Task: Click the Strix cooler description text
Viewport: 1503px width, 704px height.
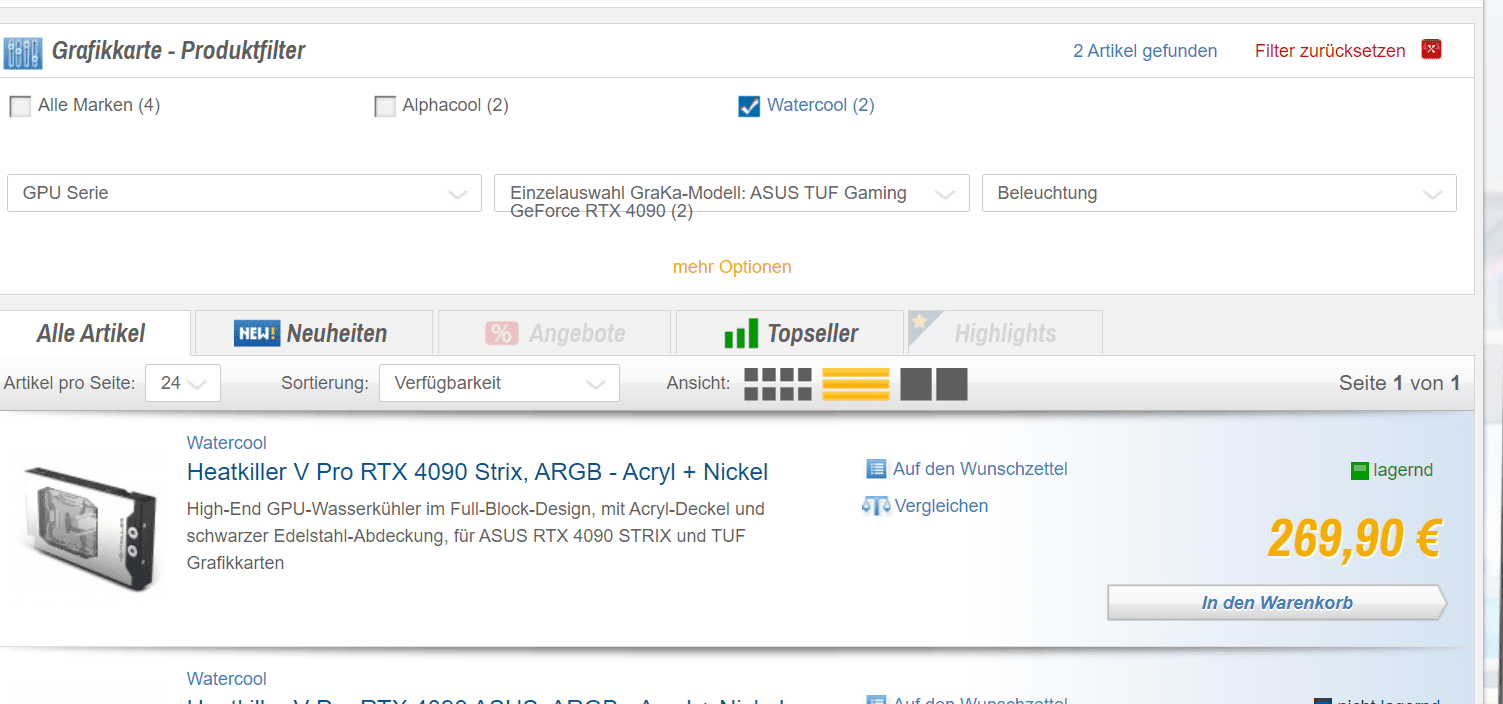Action: [476, 536]
